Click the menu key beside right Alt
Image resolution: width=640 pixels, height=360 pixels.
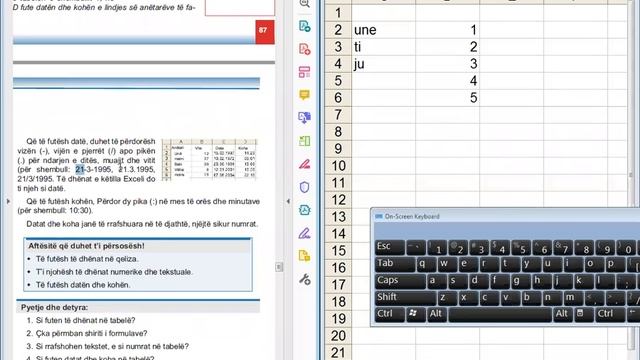(582, 314)
